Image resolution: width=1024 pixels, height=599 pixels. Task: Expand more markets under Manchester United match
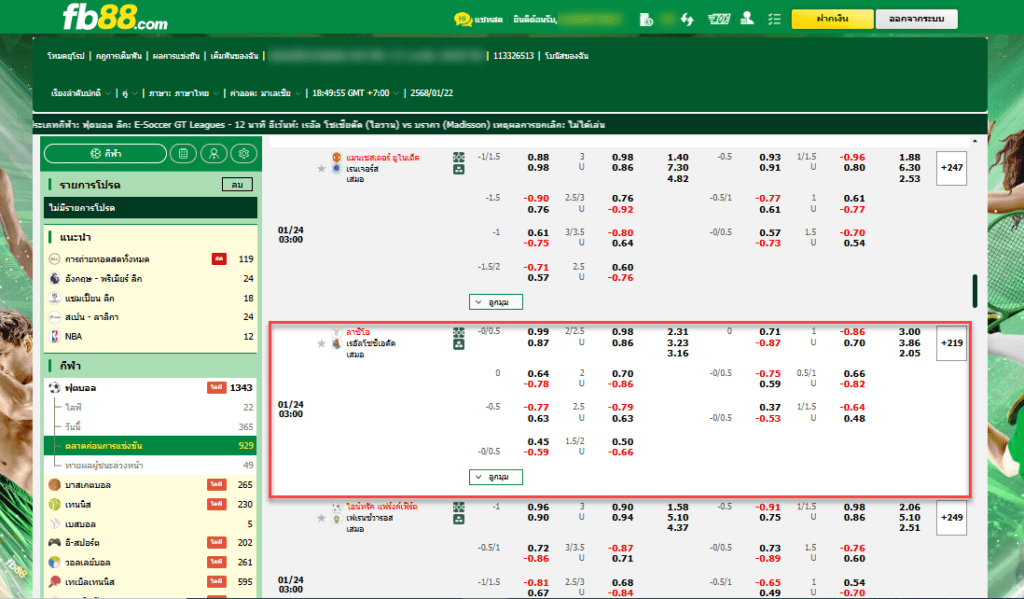click(496, 302)
